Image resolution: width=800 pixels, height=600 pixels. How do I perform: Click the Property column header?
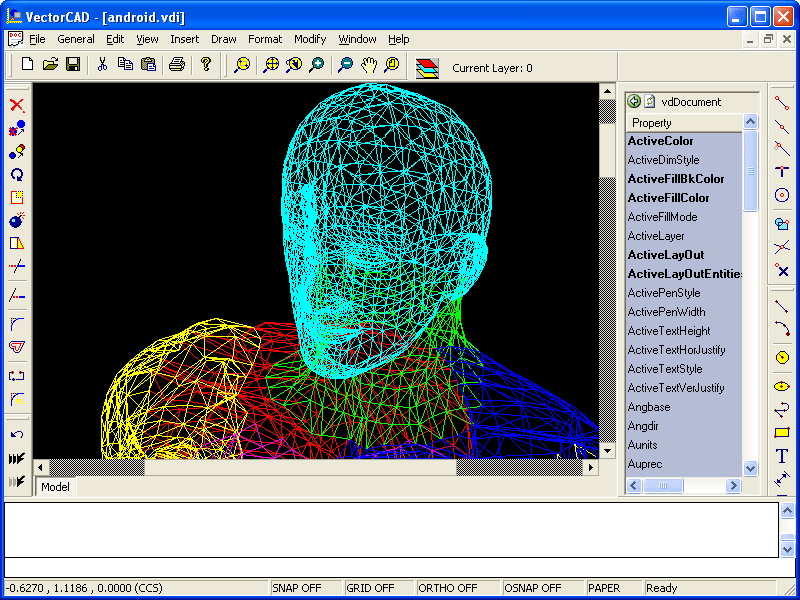click(x=685, y=123)
